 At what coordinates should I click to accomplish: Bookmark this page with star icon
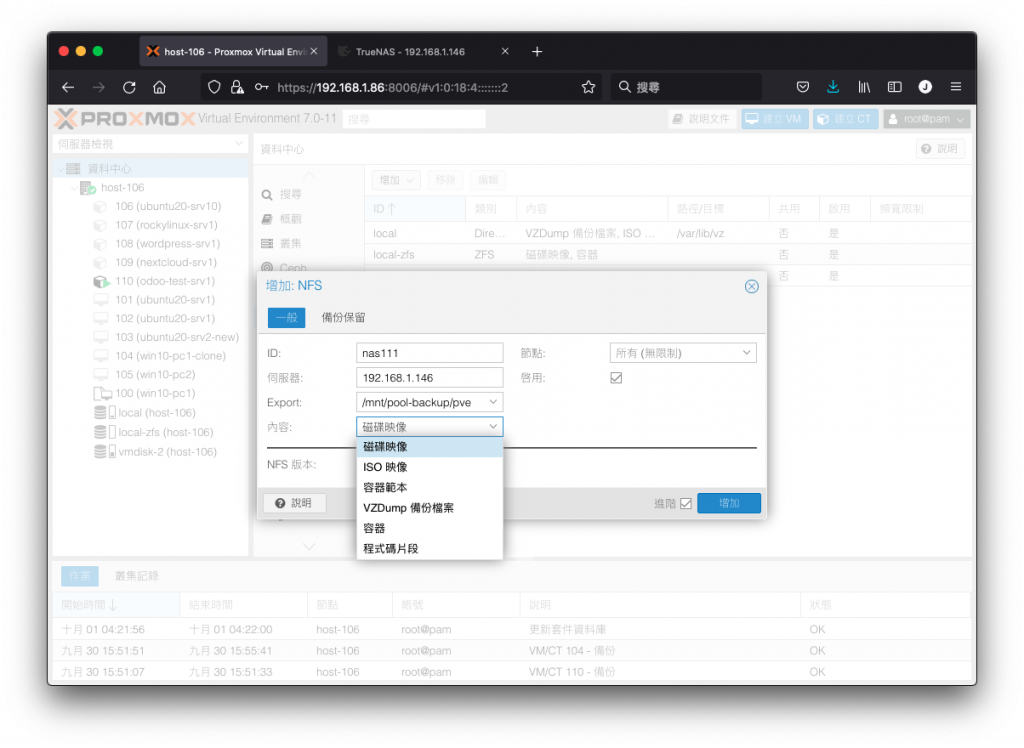click(588, 87)
